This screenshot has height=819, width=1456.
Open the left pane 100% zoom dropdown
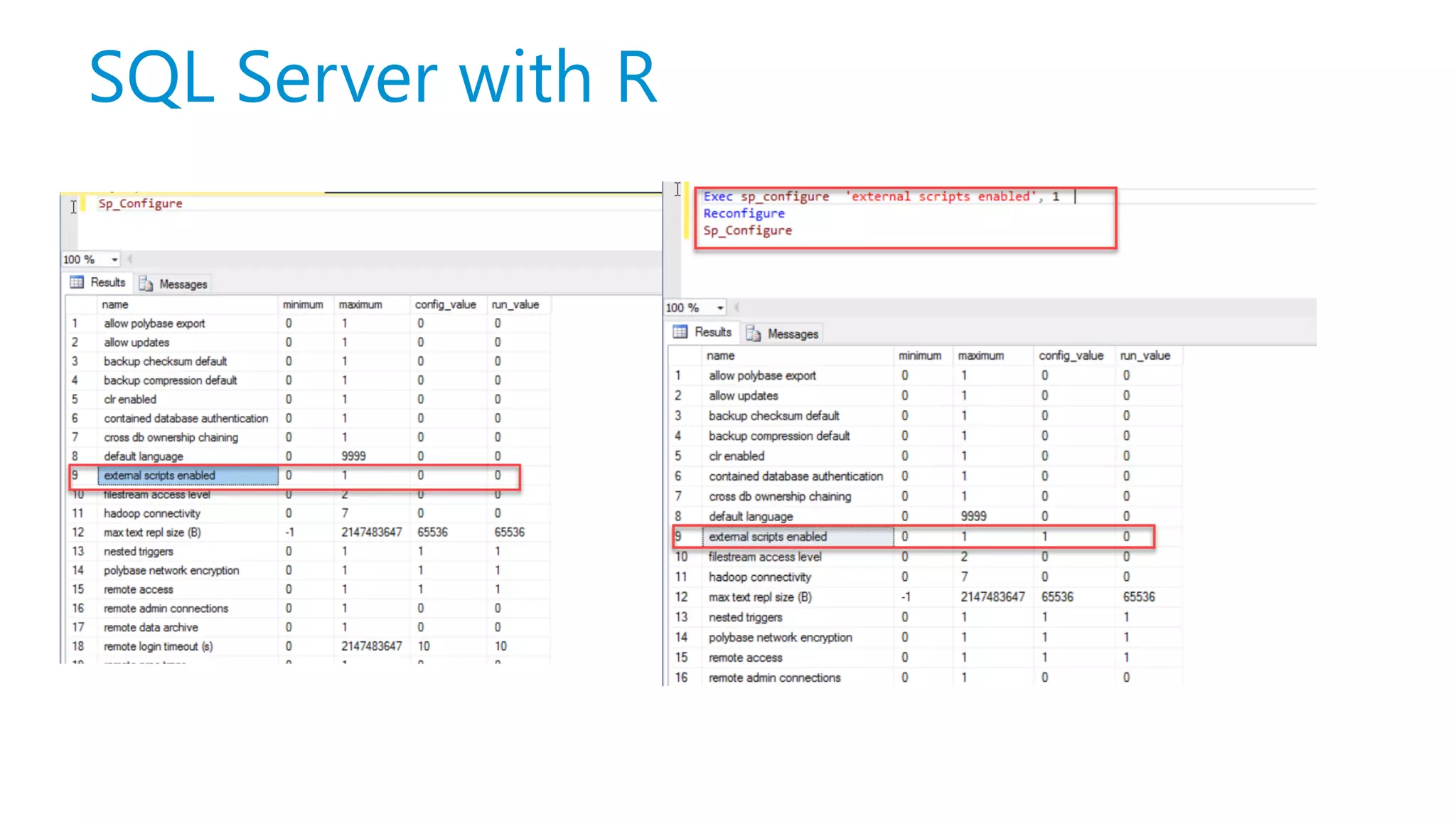point(114,259)
